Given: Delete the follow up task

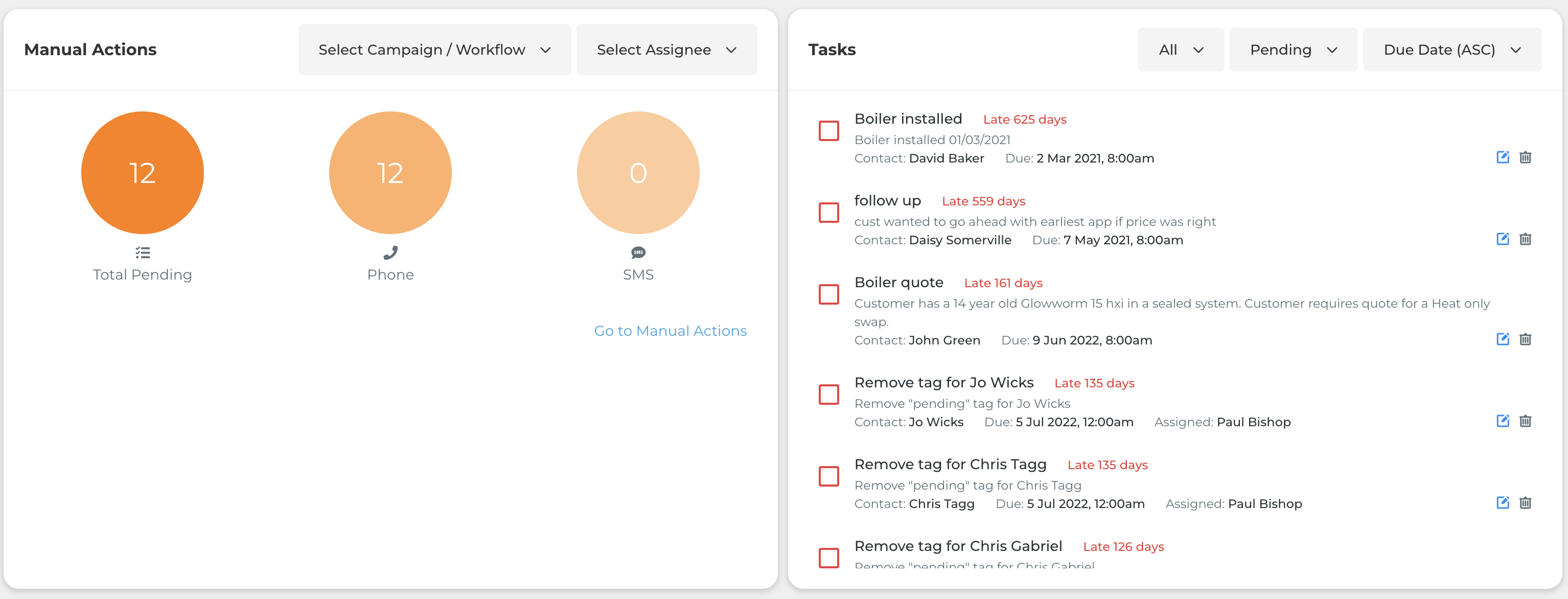Looking at the screenshot, I should [1525, 239].
